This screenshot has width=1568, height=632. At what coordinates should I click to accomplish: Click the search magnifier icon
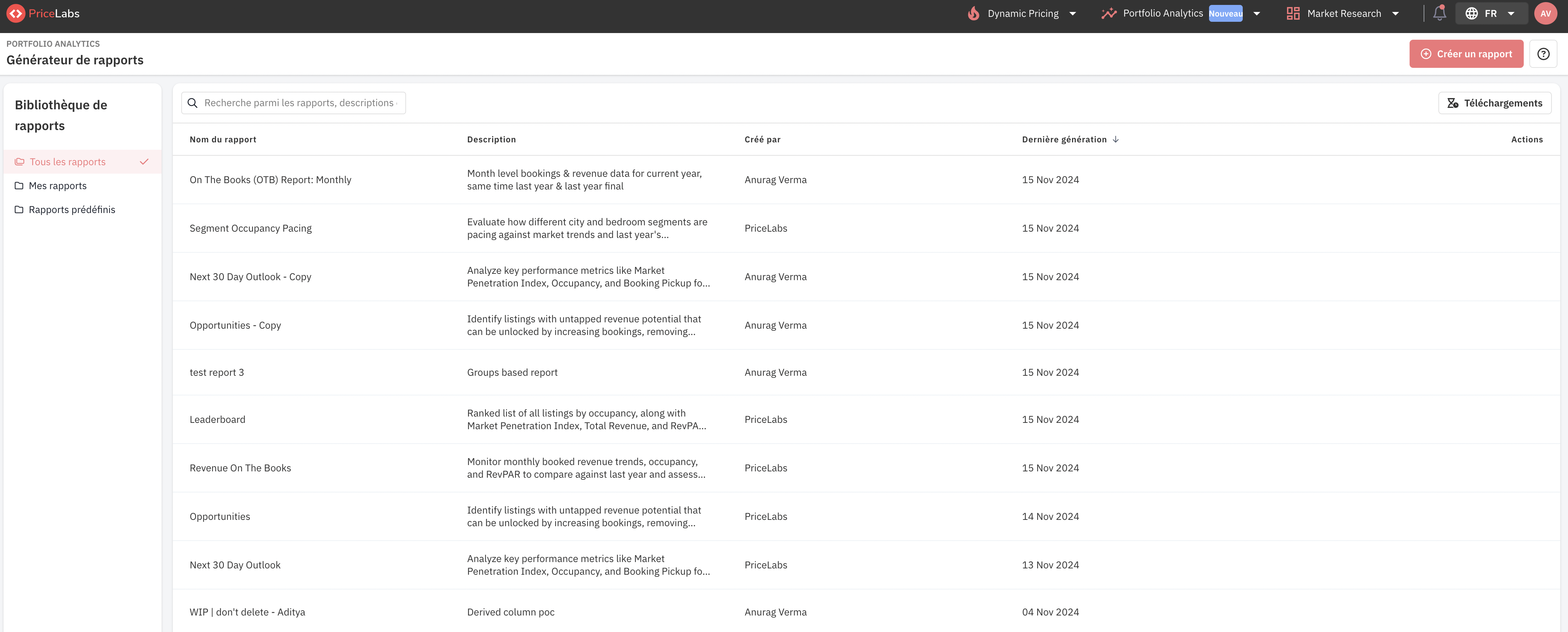pyautogui.click(x=192, y=103)
